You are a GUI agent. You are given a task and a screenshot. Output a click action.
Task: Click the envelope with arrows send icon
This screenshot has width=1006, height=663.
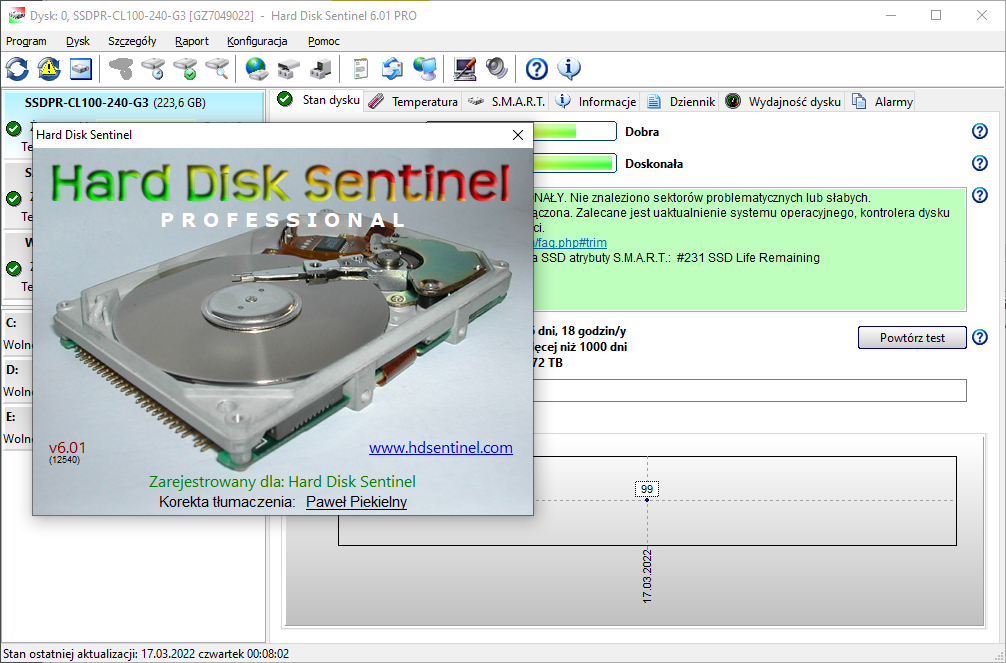coord(393,69)
